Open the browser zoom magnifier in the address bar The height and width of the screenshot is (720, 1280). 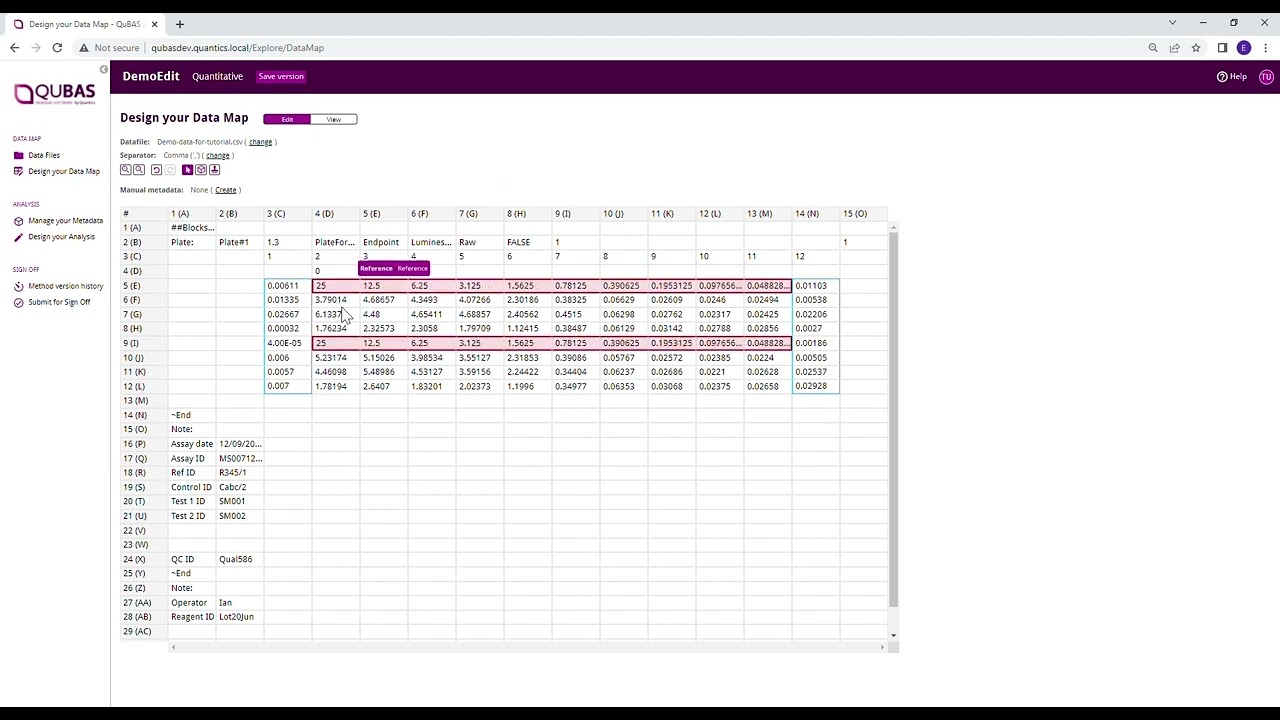tap(1153, 48)
